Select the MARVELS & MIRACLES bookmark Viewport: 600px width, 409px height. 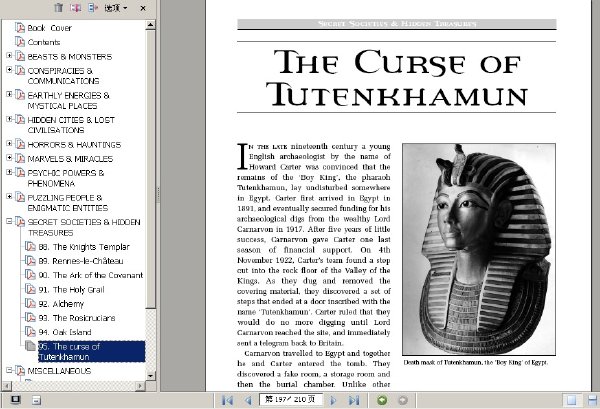click(x=70, y=159)
